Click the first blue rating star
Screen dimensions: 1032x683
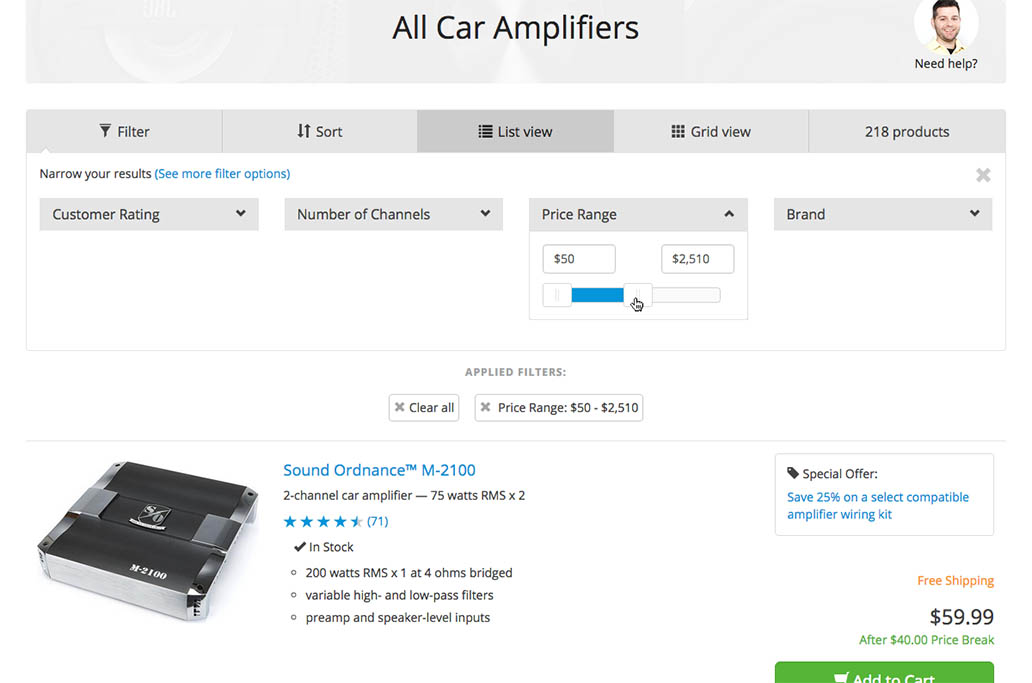coord(291,521)
